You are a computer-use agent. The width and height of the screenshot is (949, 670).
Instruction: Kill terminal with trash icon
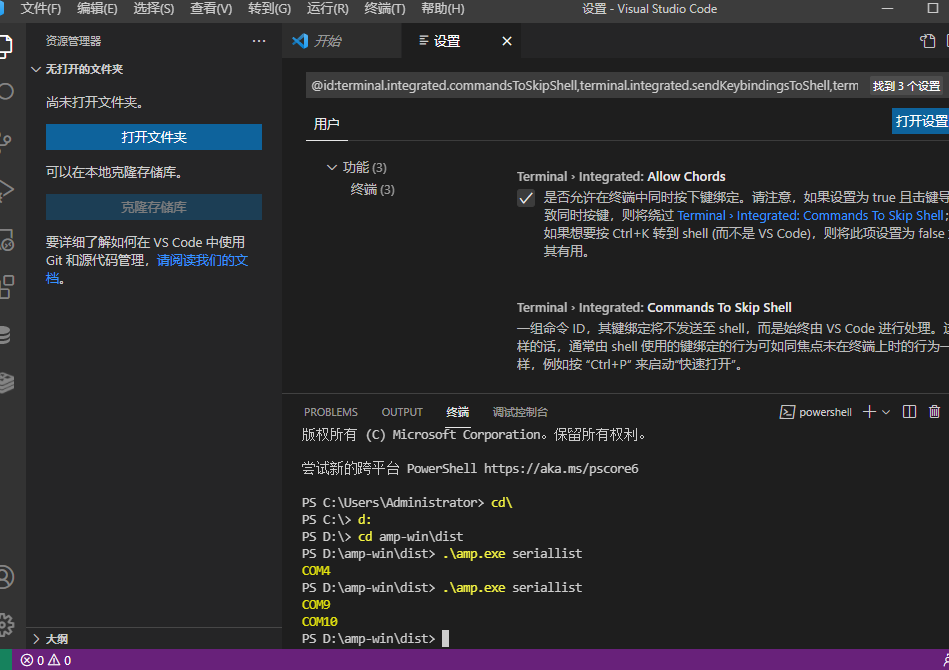[934, 412]
